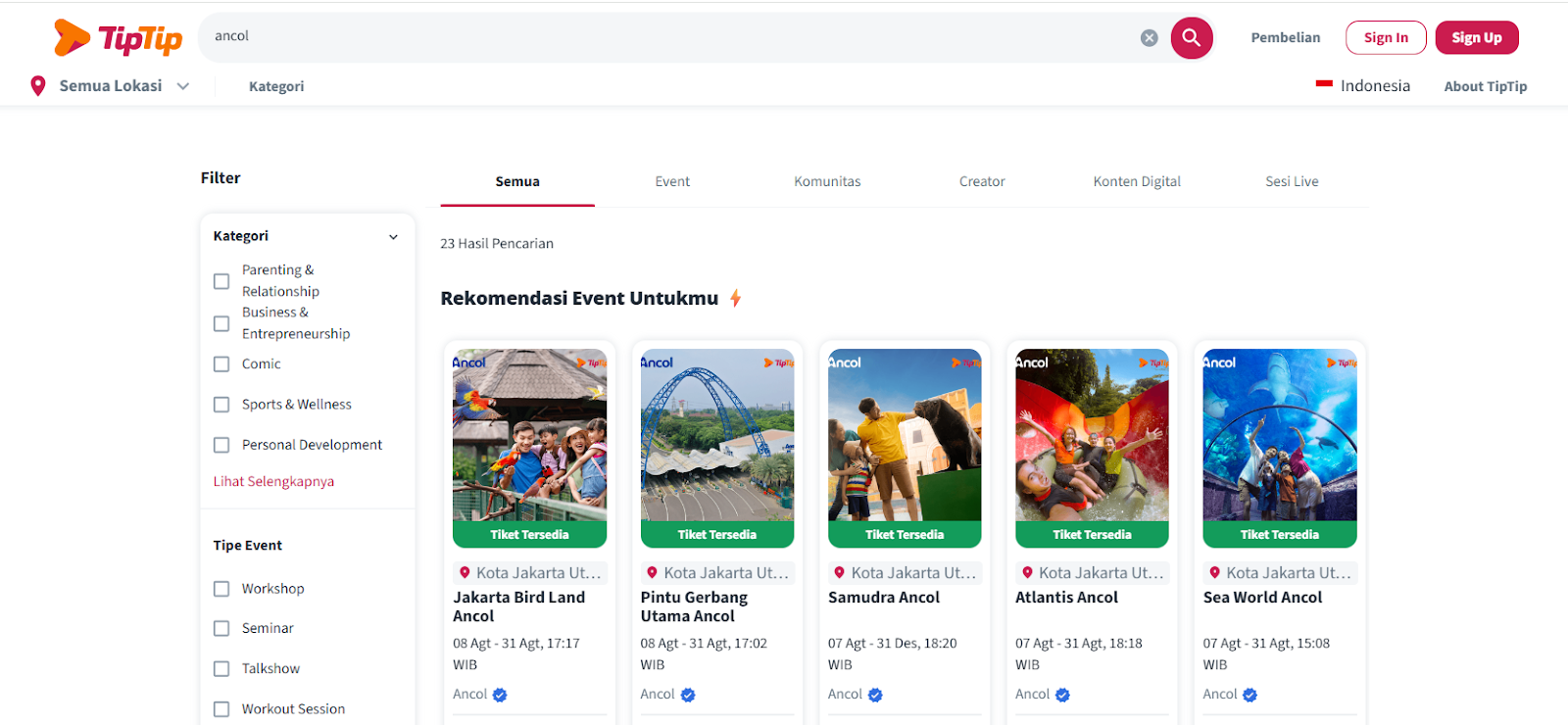Image resolution: width=1568 pixels, height=725 pixels.
Task: Click Ancol creator name under Samudra Ancol
Action: (845, 695)
